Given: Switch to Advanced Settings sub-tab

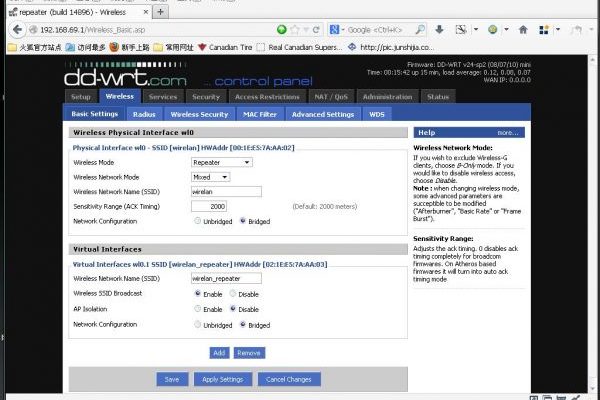Looking at the screenshot, I should (x=323, y=114).
